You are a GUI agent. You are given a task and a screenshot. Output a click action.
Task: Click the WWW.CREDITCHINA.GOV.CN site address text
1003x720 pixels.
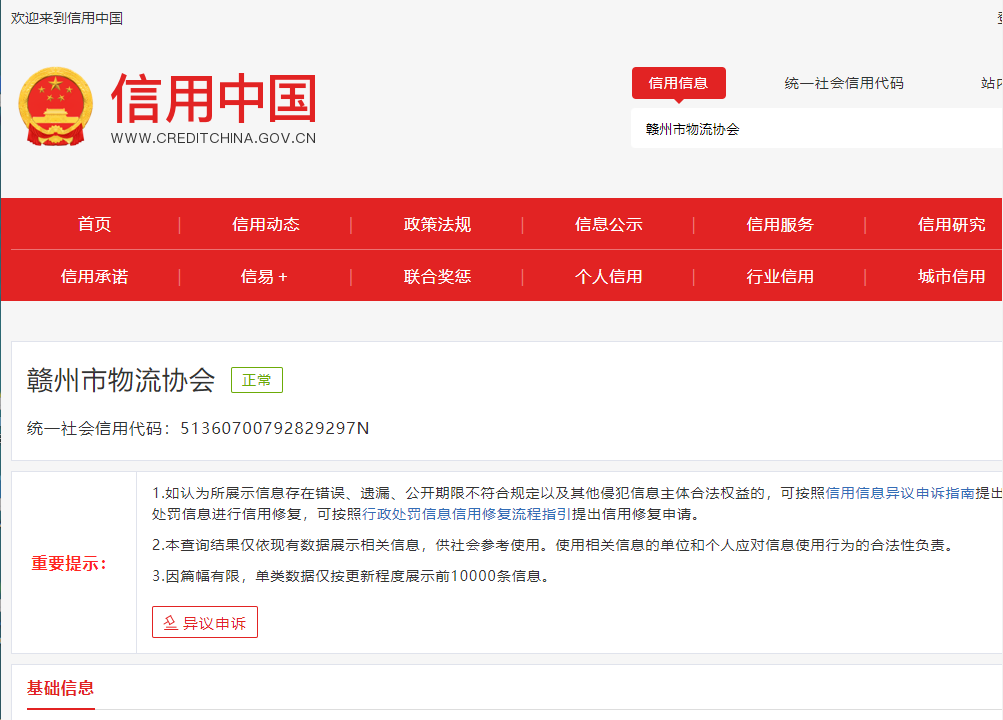[213, 138]
